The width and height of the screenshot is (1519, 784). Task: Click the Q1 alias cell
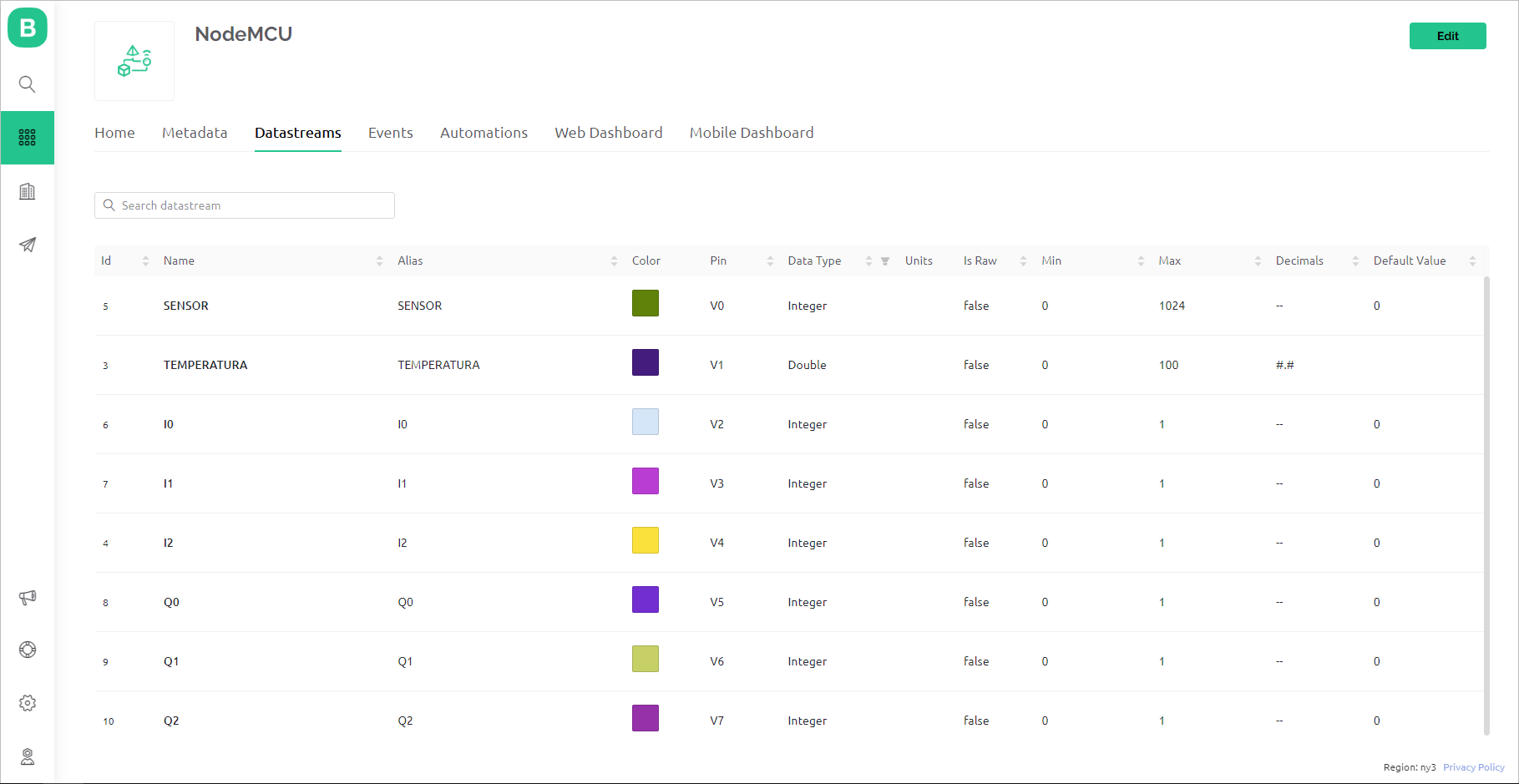[x=405, y=661]
